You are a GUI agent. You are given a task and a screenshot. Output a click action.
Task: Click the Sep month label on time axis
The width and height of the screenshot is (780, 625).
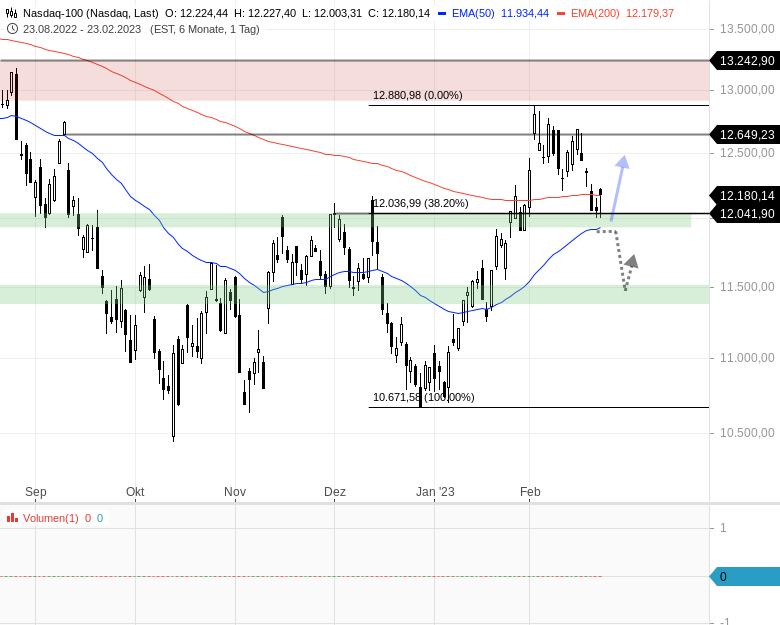coord(36,492)
